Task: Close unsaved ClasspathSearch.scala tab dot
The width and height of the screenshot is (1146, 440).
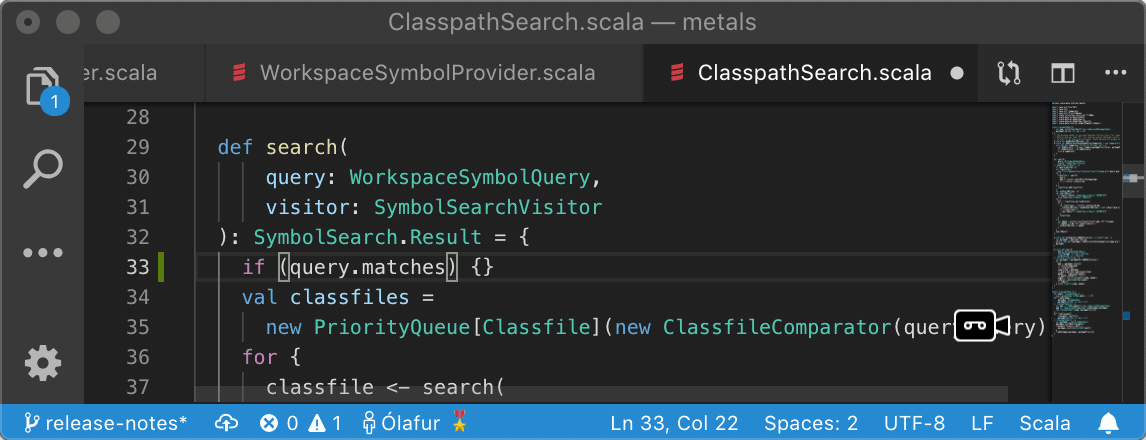Action: pyautogui.click(x=956, y=73)
